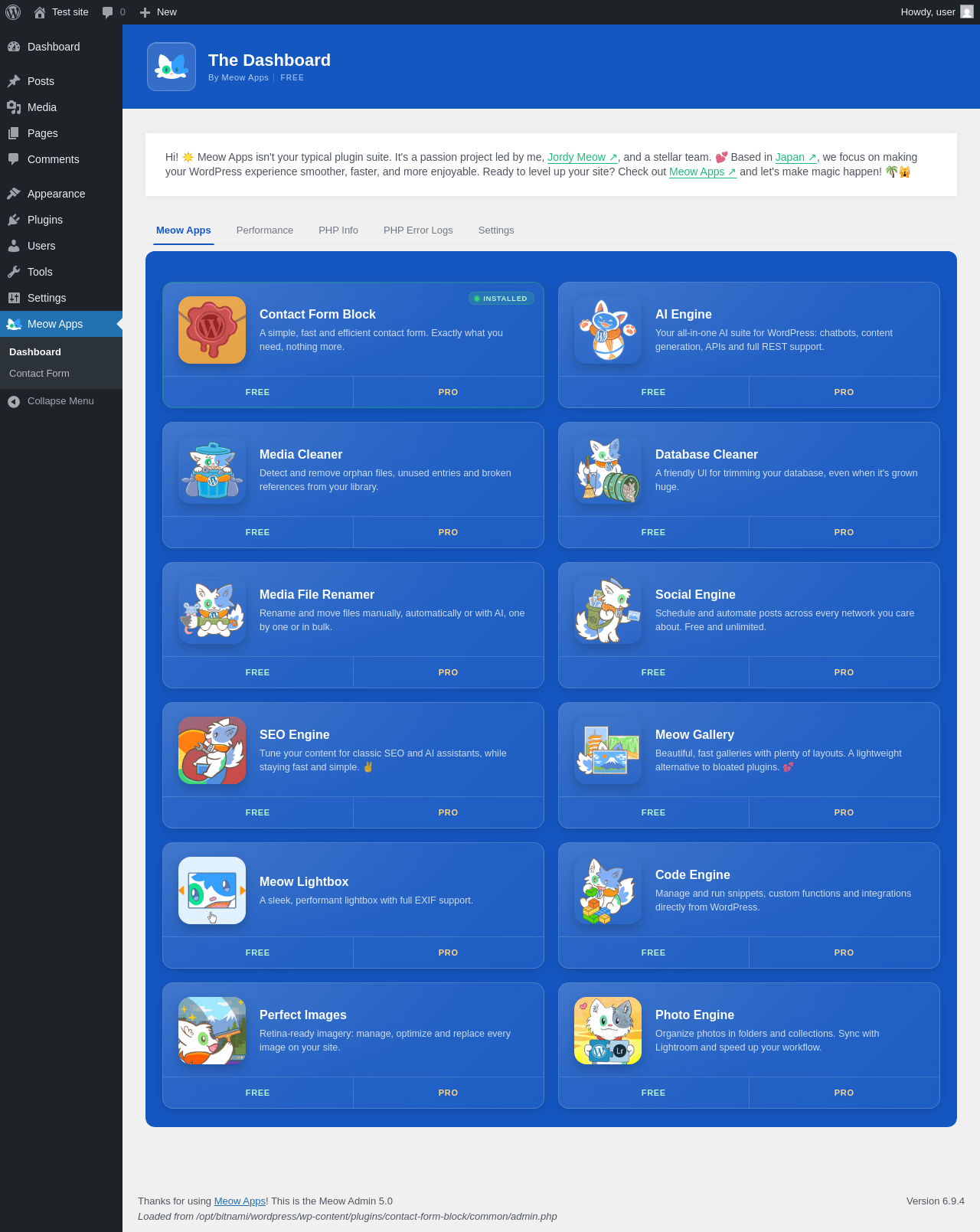
Task: Click PRO button on Media File Renamer card
Action: pos(449,672)
